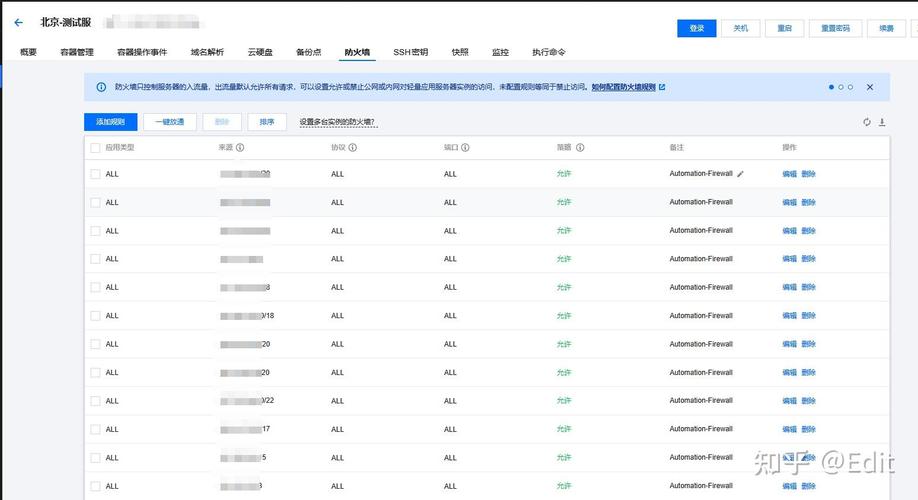918x500 pixels.
Task: Click 允许 in the /18 source row
Action: point(564,316)
